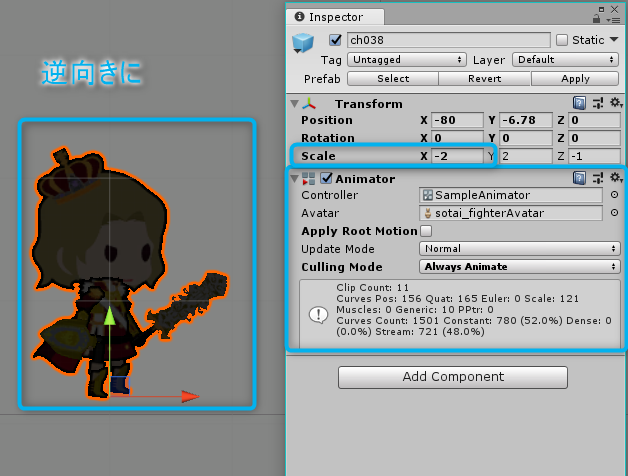
Task: Open the Culling Mode dropdown
Action: pyautogui.click(x=519, y=266)
